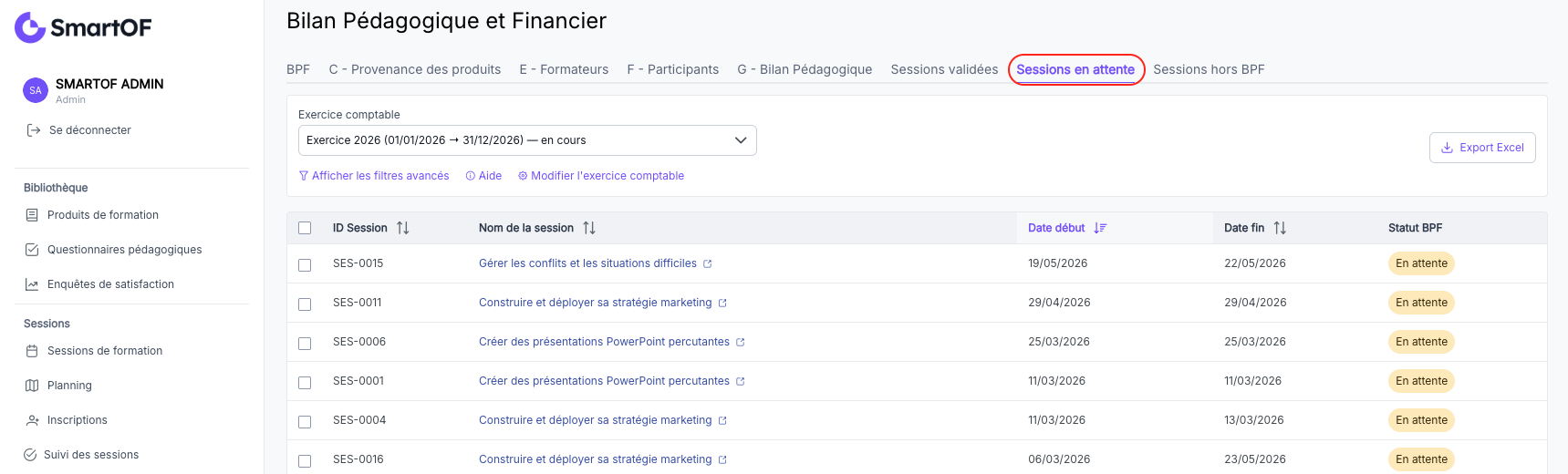Open external link icon for SES-0015

(708, 264)
